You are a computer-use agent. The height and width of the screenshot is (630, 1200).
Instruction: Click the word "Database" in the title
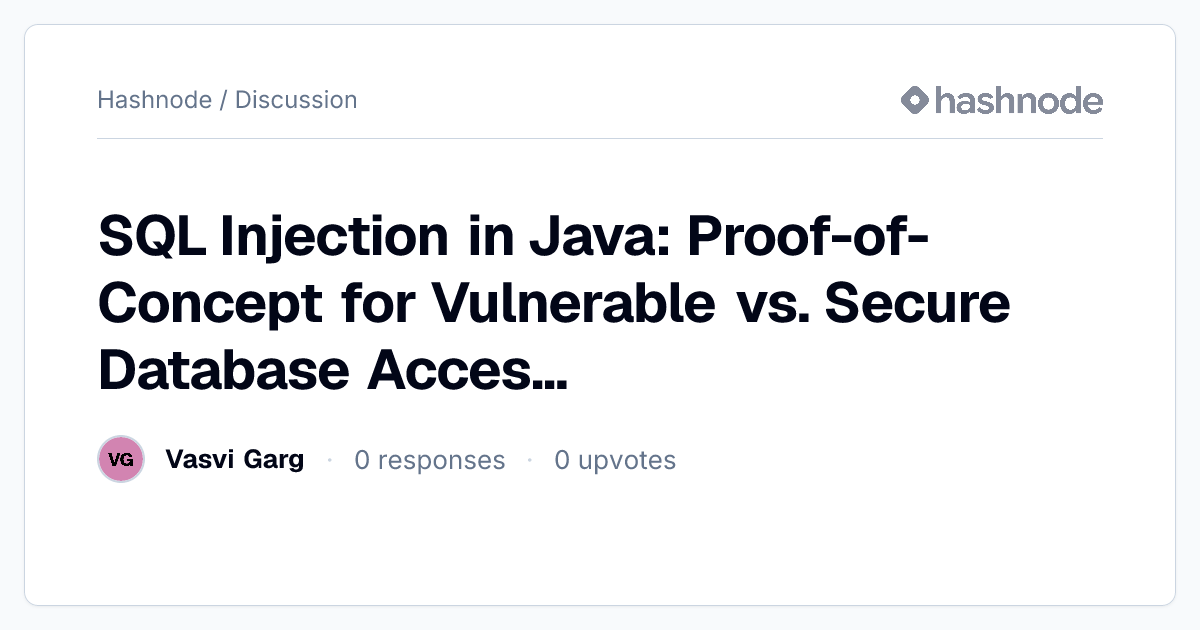tap(216, 368)
